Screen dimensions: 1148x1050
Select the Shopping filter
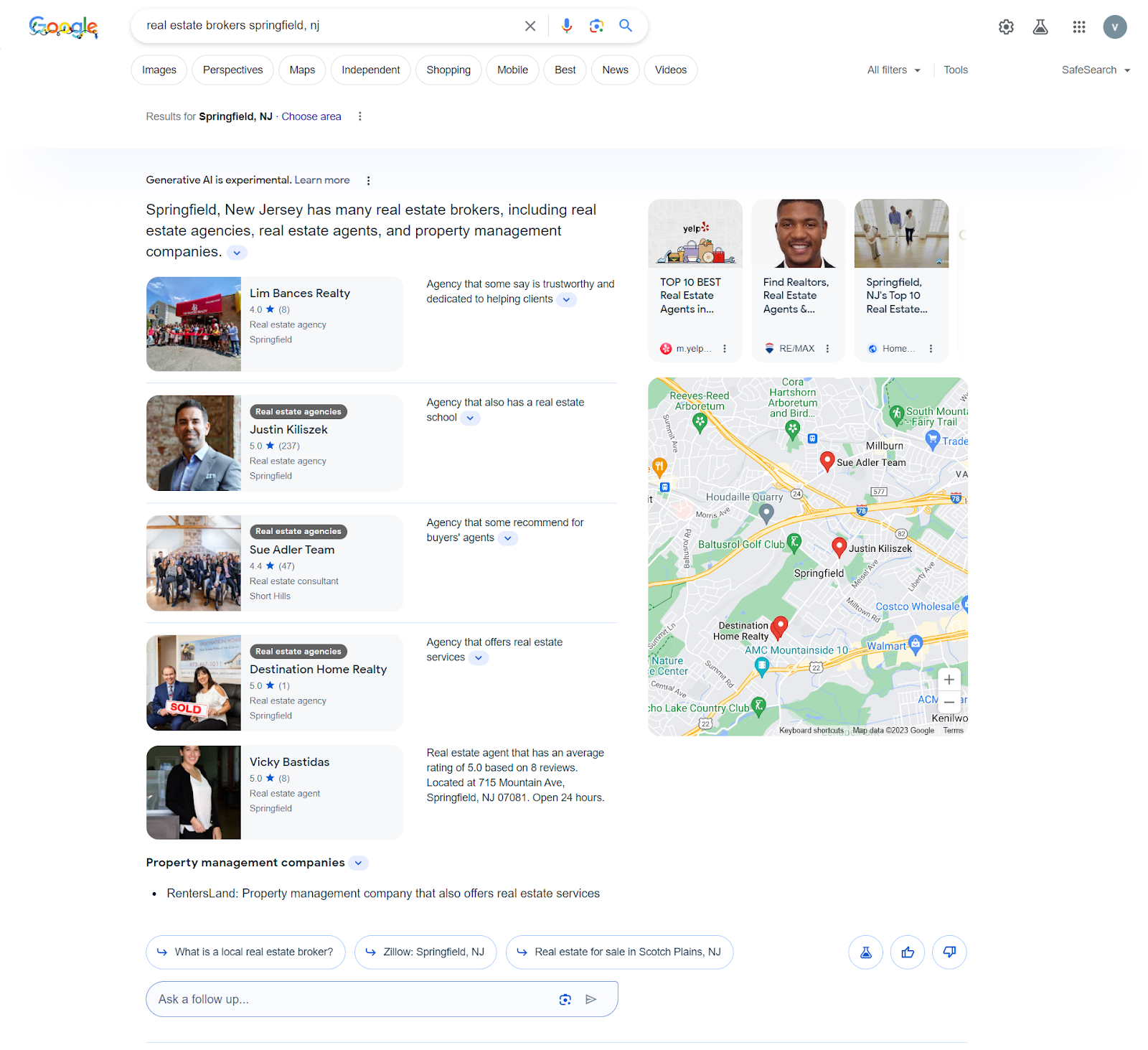[x=448, y=70]
